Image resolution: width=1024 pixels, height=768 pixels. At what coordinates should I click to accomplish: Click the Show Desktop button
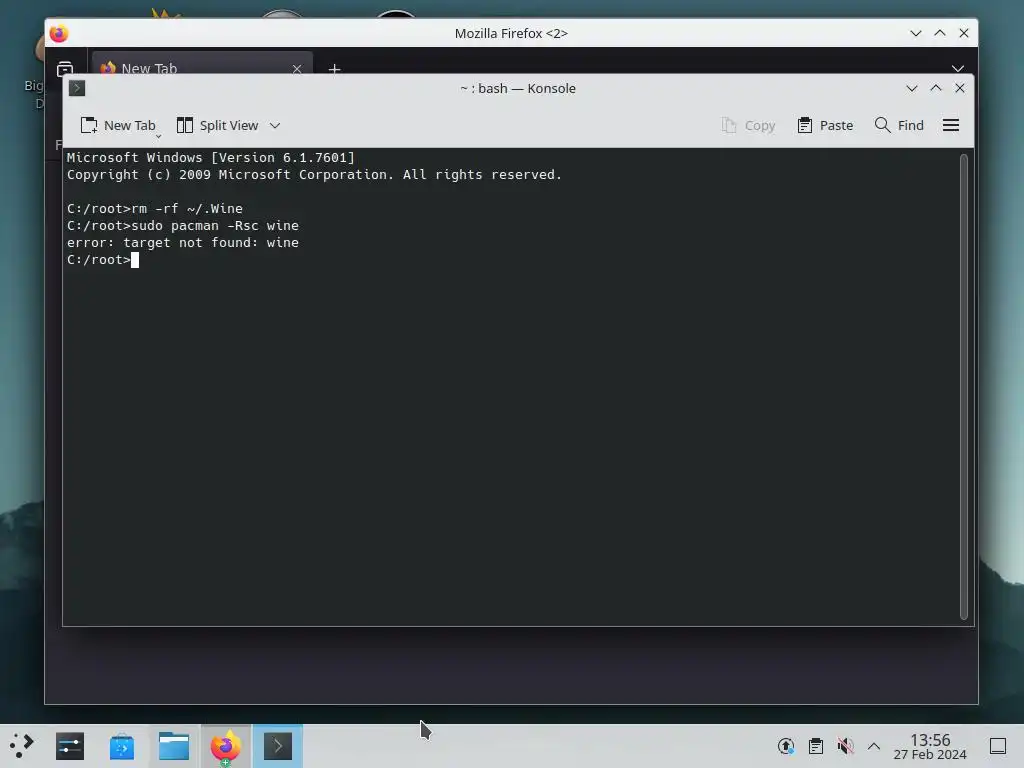pos(998,746)
